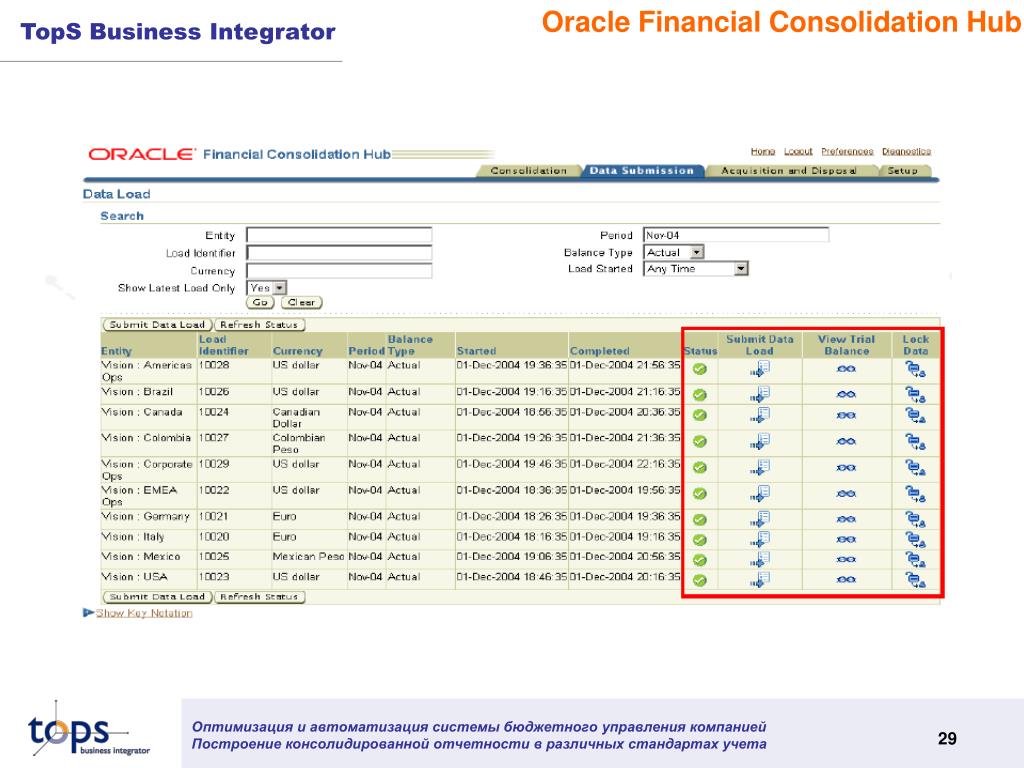1024x768 pixels.
Task: Click green status checkmark for Vision : USA
Action: [x=699, y=580]
